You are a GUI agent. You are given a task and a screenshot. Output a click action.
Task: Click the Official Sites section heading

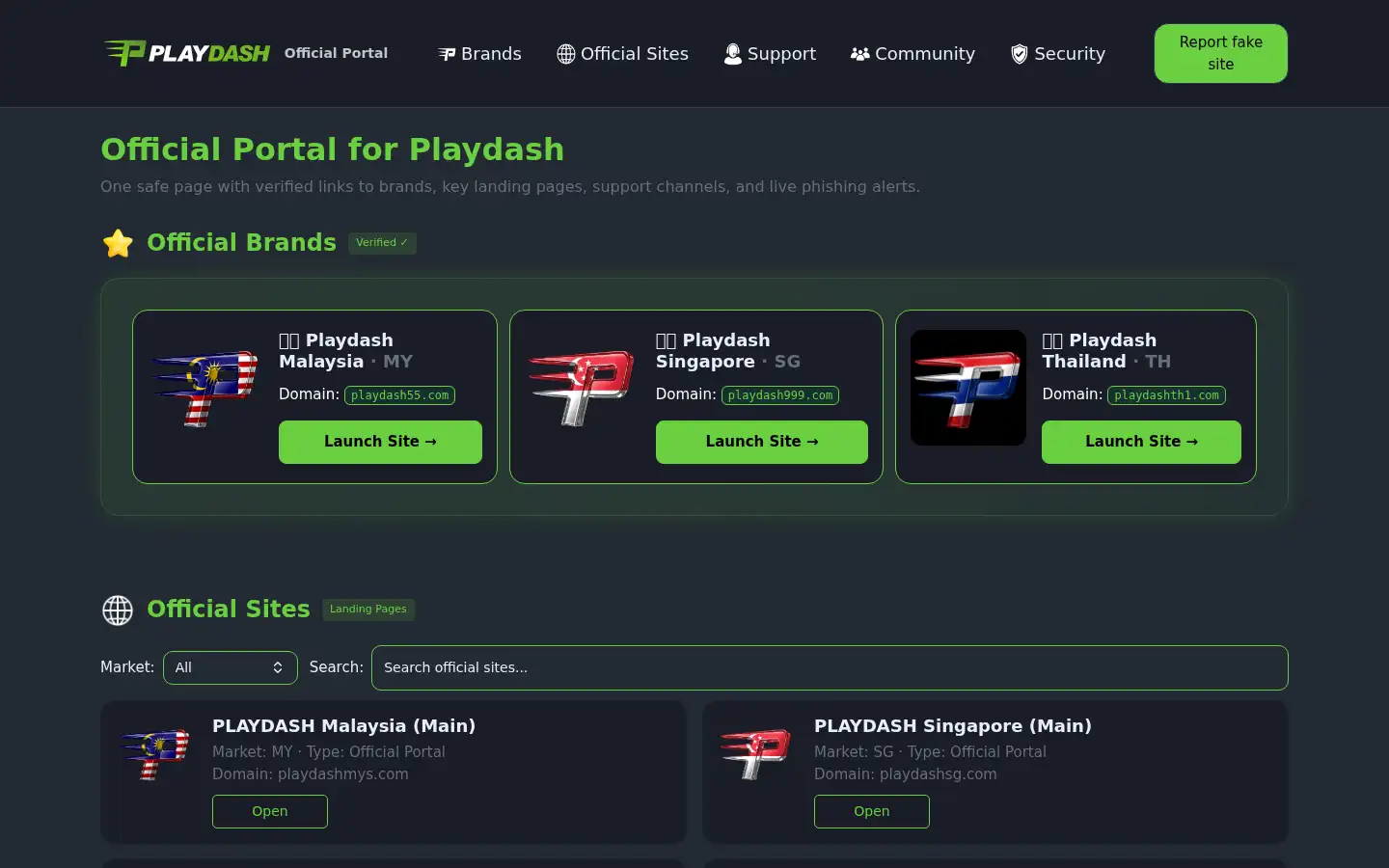coord(229,610)
